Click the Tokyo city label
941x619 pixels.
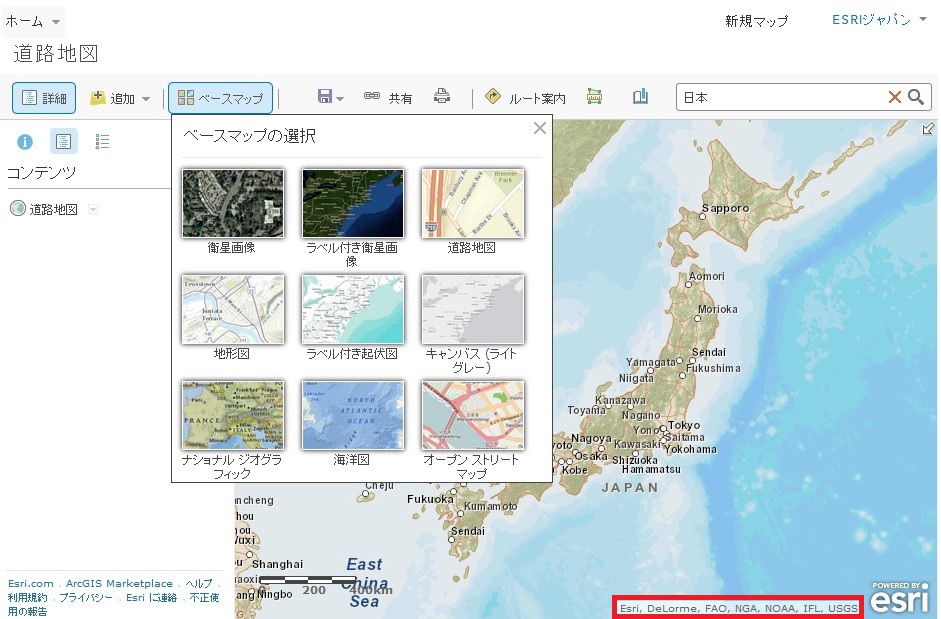coord(684,425)
